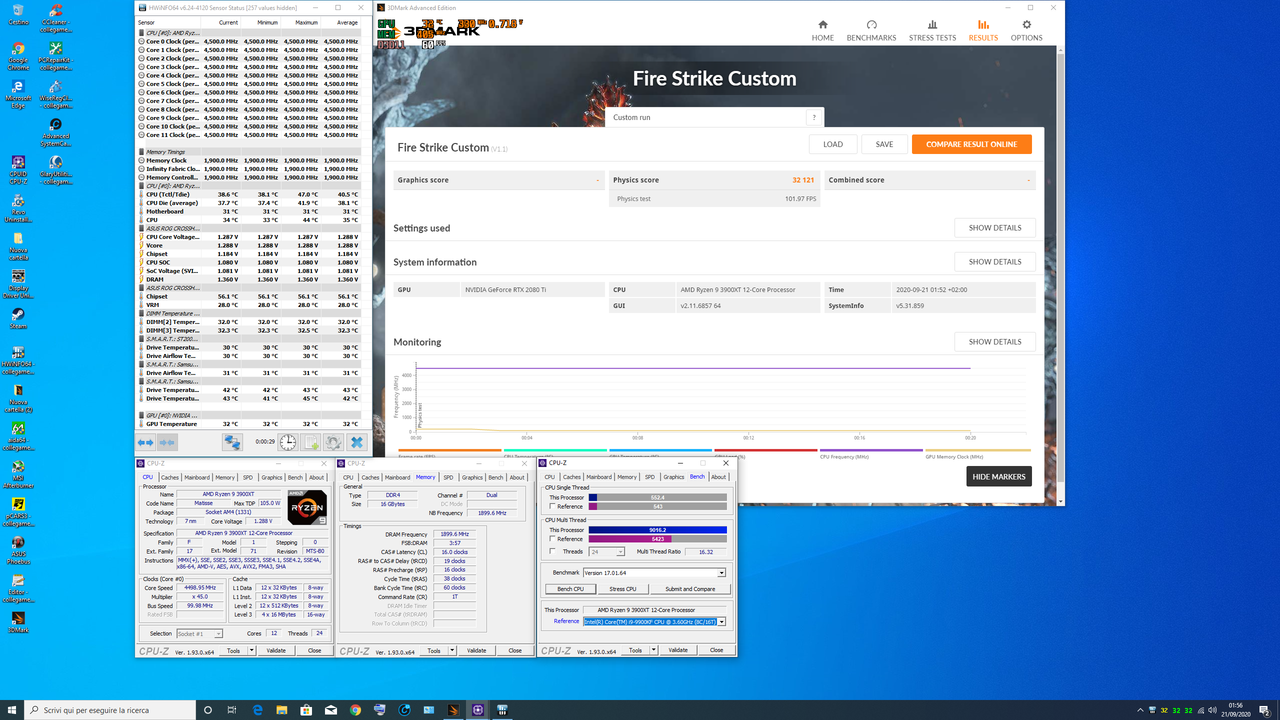1280x720 pixels.
Task: Expand the Threads count selector
Action: [621, 551]
